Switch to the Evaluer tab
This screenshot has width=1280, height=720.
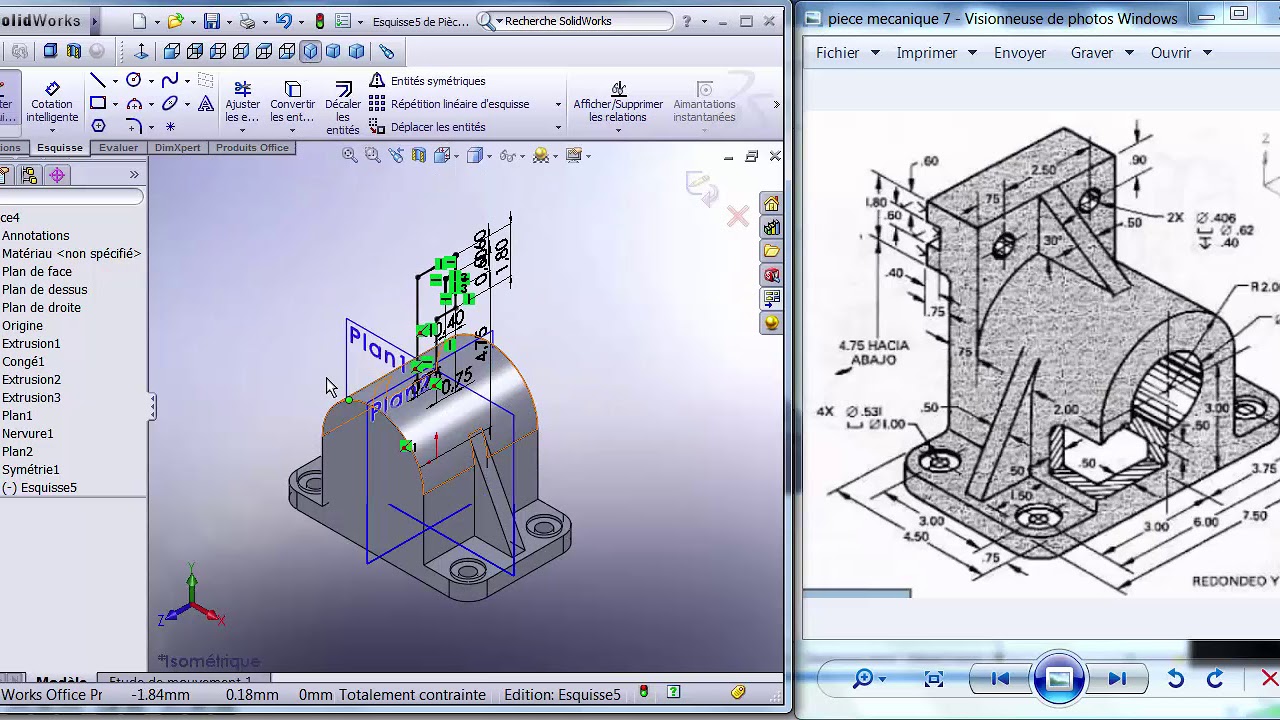(x=118, y=148)
